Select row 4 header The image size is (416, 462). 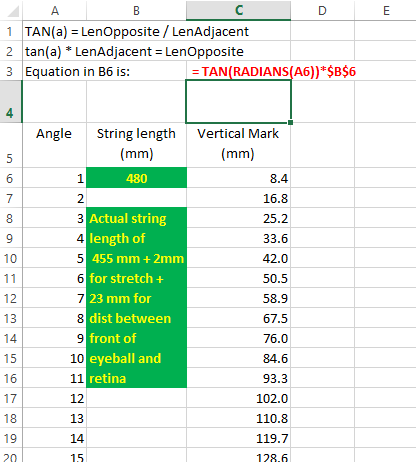click(x=11, y=102)
